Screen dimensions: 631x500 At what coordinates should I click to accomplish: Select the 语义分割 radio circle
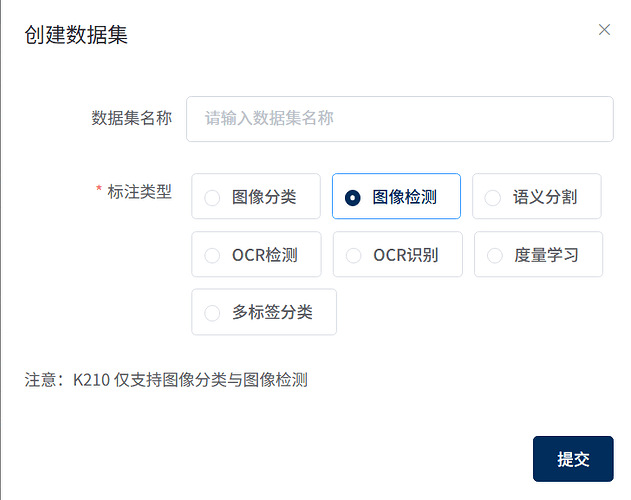click(x=493, y=198)
